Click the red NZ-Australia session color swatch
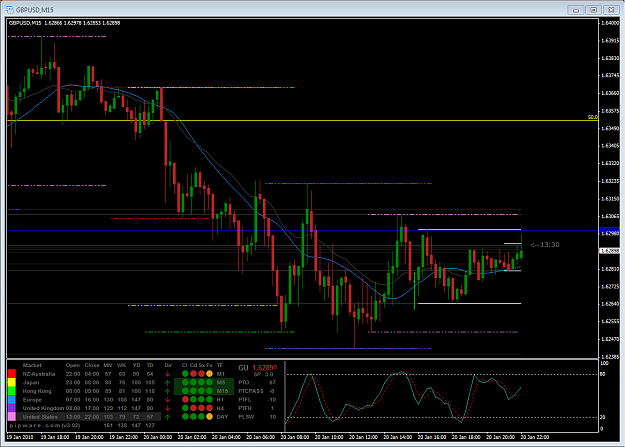The height and width of the screenshot is (447, 625). coord(12,374)
